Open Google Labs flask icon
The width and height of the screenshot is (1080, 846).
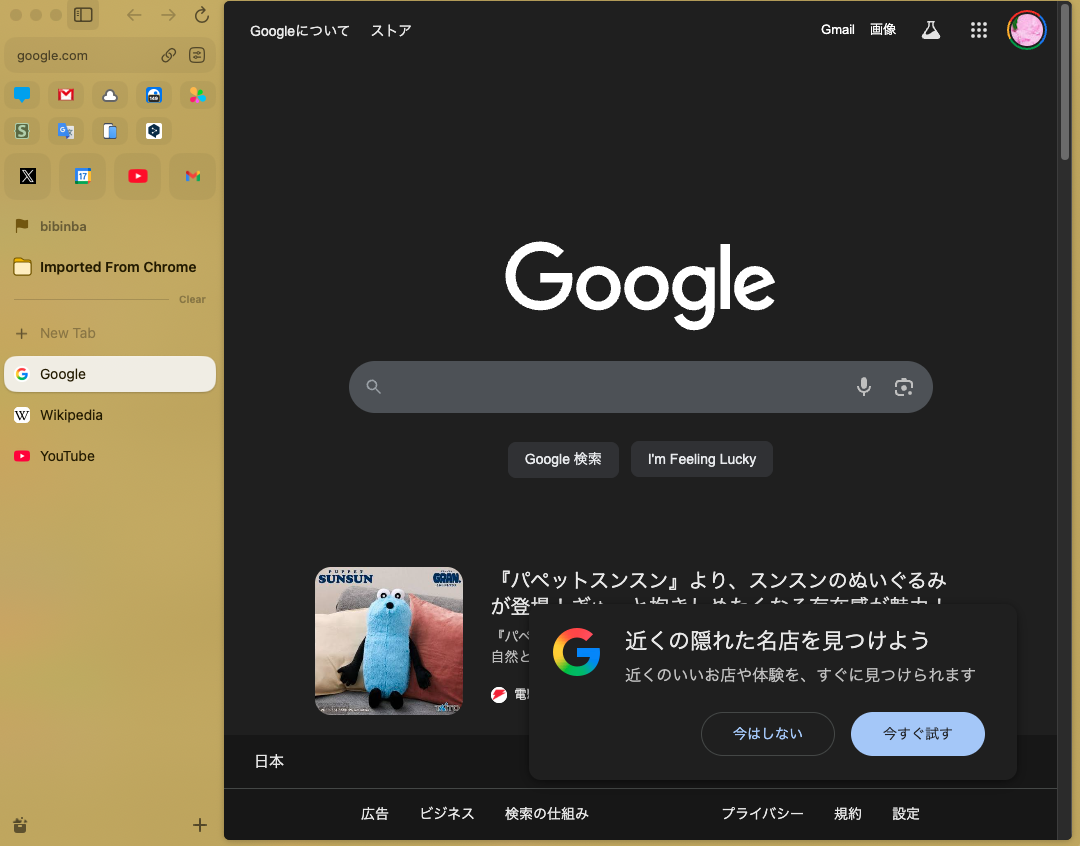(931, 30)
